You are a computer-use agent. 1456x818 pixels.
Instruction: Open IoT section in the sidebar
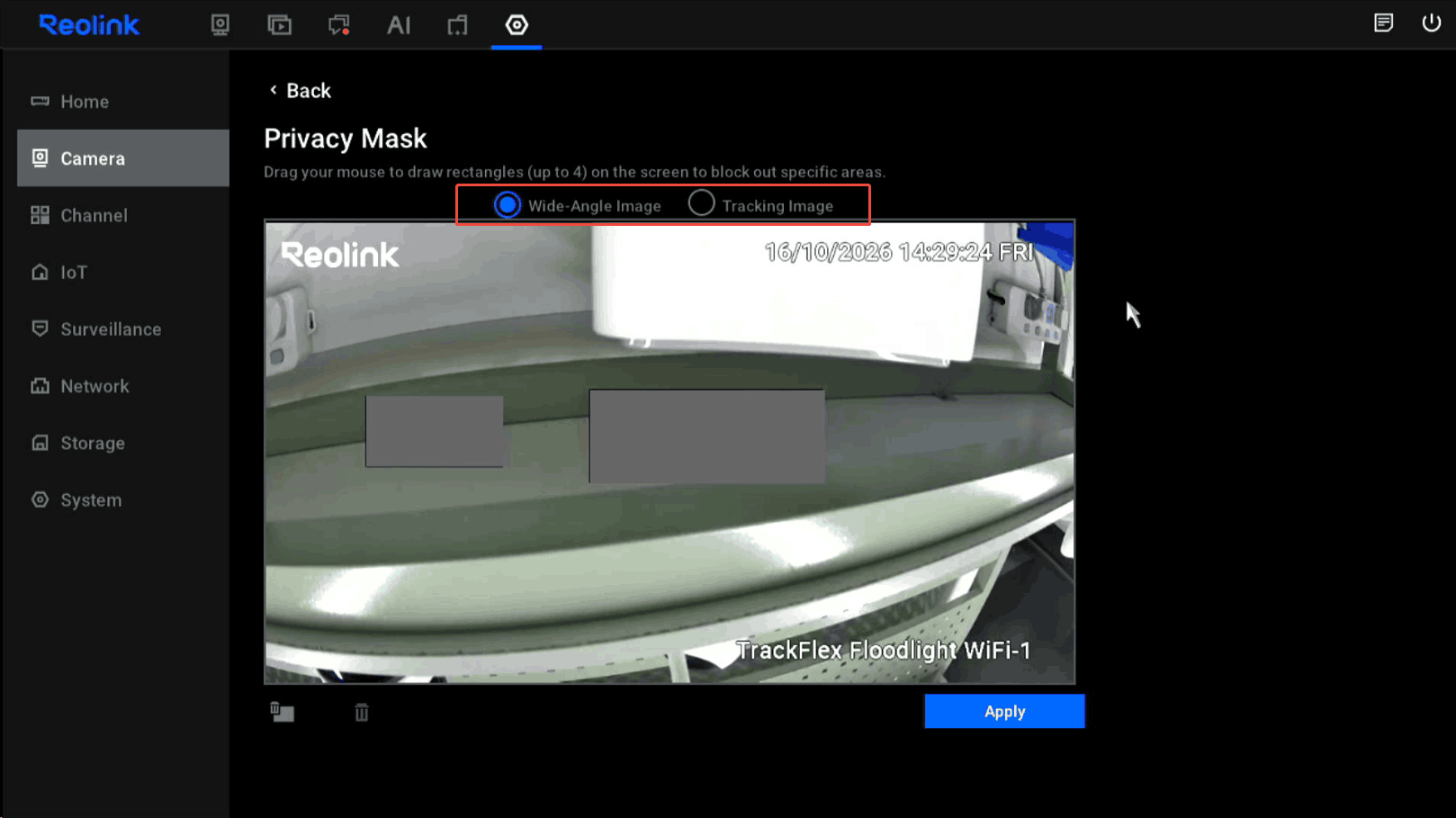point(123,272)
